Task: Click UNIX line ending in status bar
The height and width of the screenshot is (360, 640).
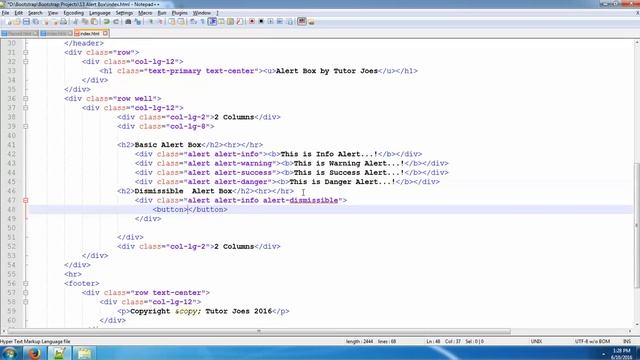Action: point(536,341)
